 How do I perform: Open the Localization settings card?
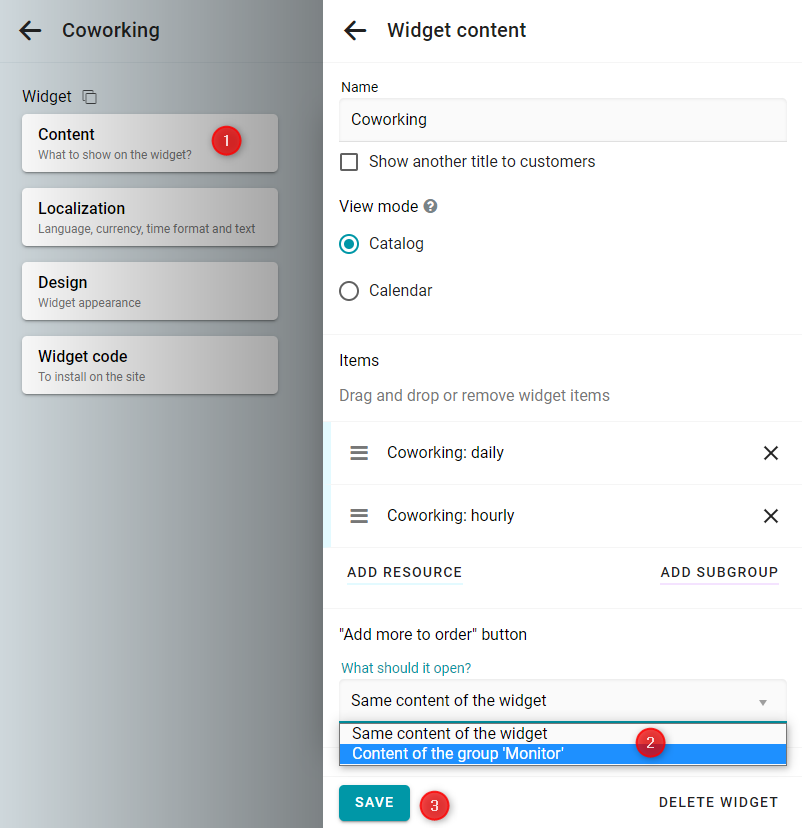coord(150,217)
